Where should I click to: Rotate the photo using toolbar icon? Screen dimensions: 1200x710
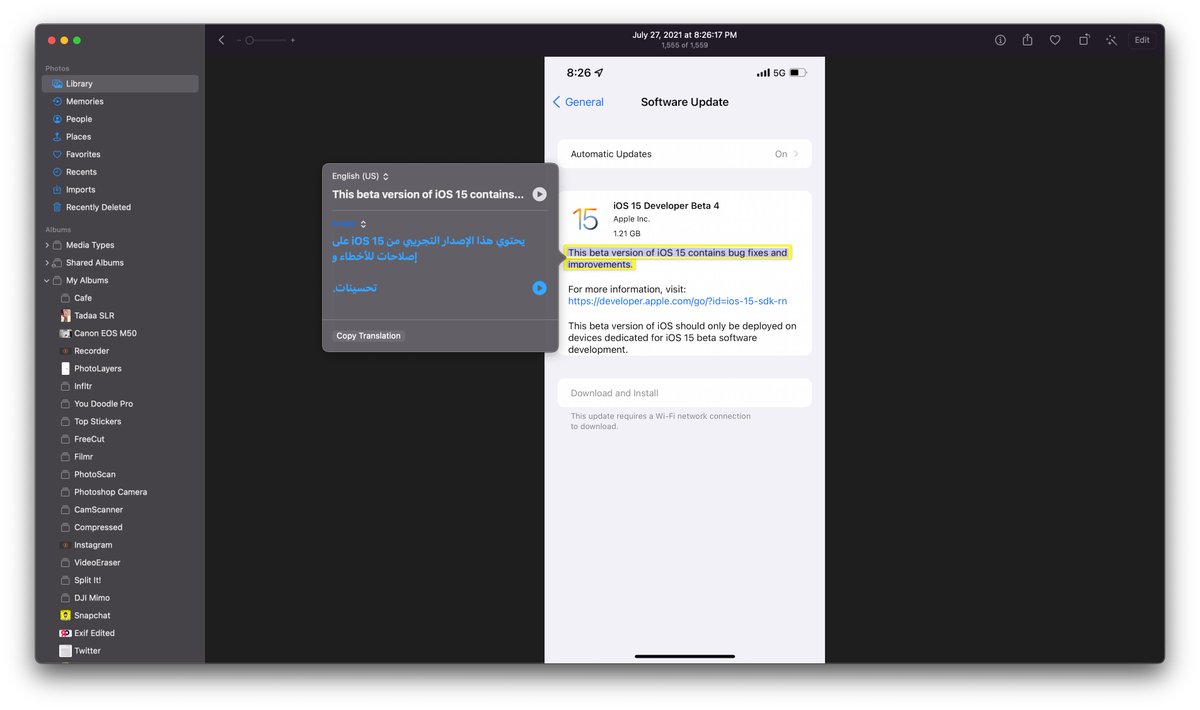tap(1084, 40)
